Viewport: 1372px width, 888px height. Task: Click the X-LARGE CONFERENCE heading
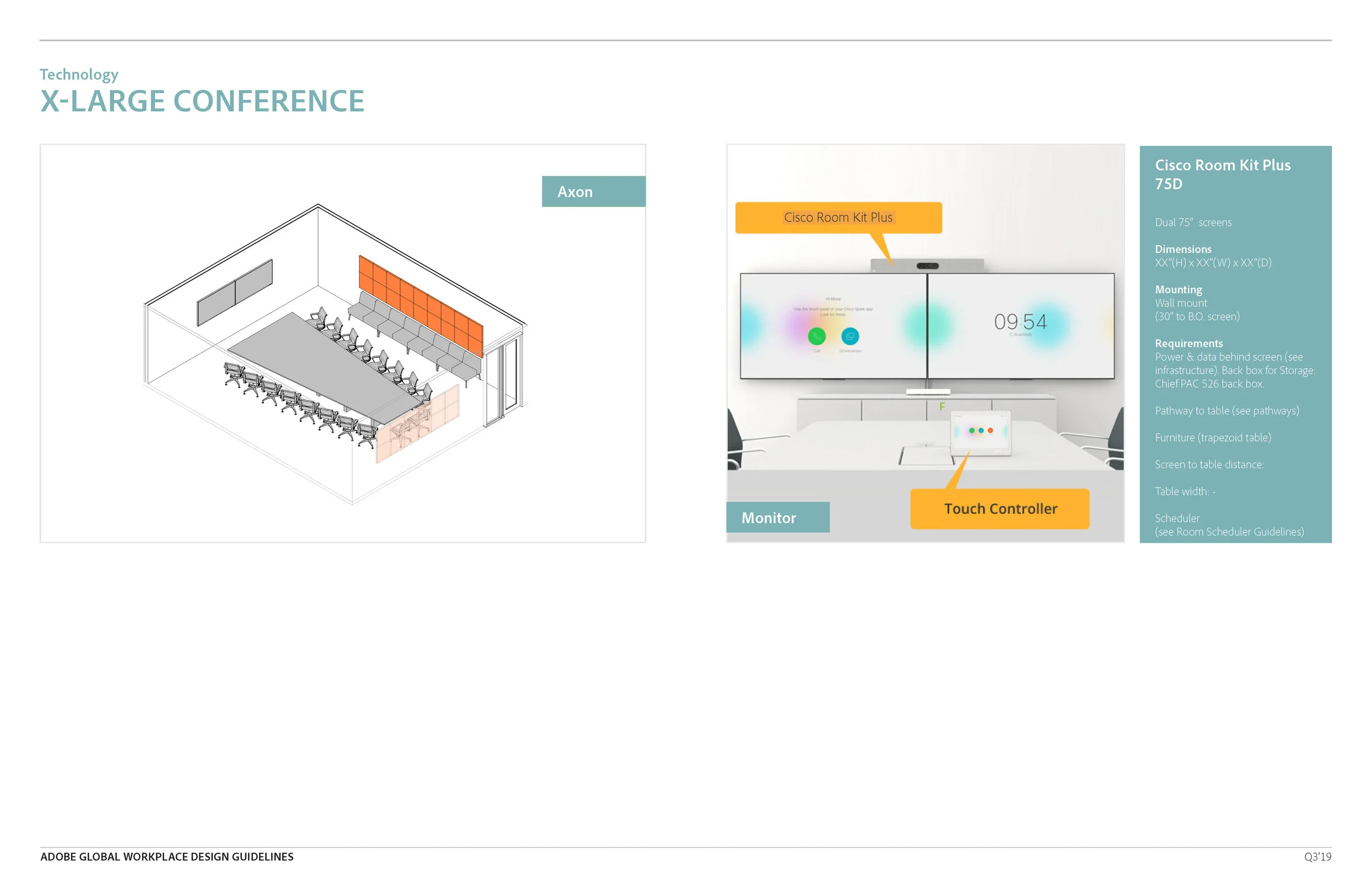click(202, 101)
